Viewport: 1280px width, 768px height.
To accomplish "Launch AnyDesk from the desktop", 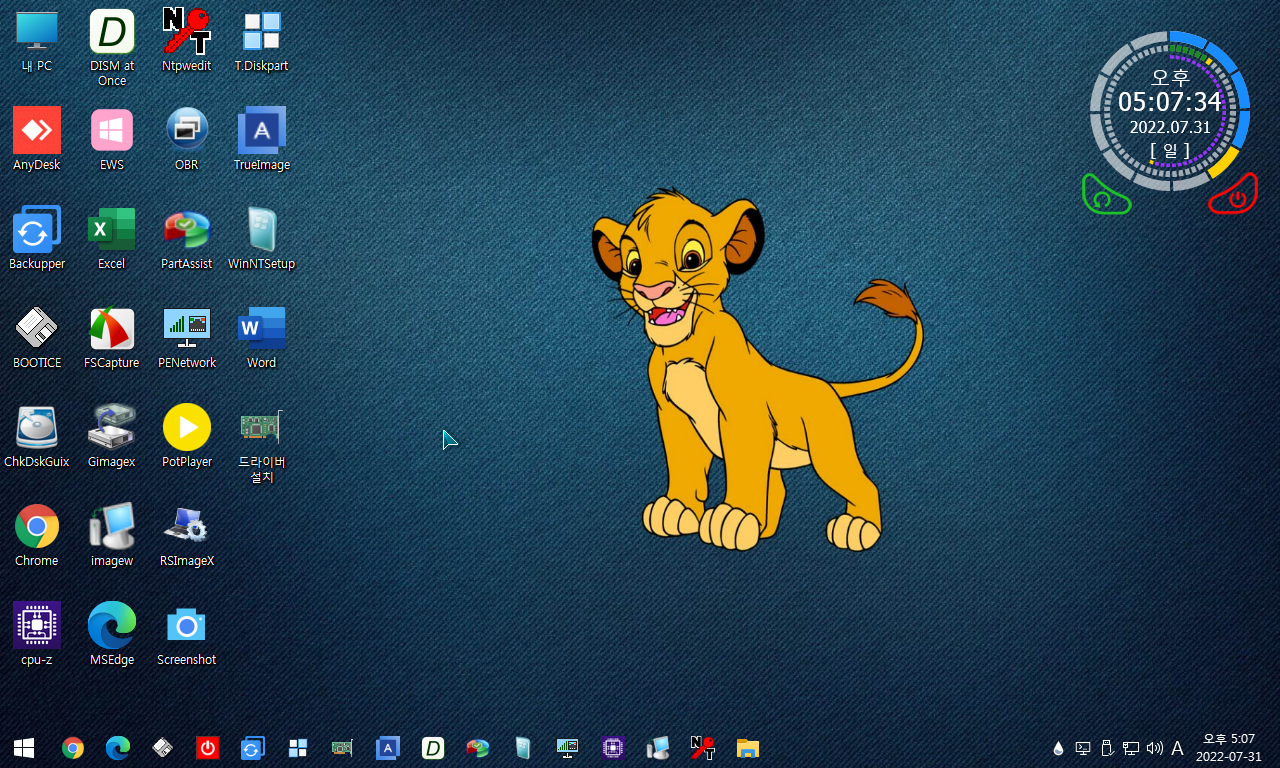I will click(37, 140).
